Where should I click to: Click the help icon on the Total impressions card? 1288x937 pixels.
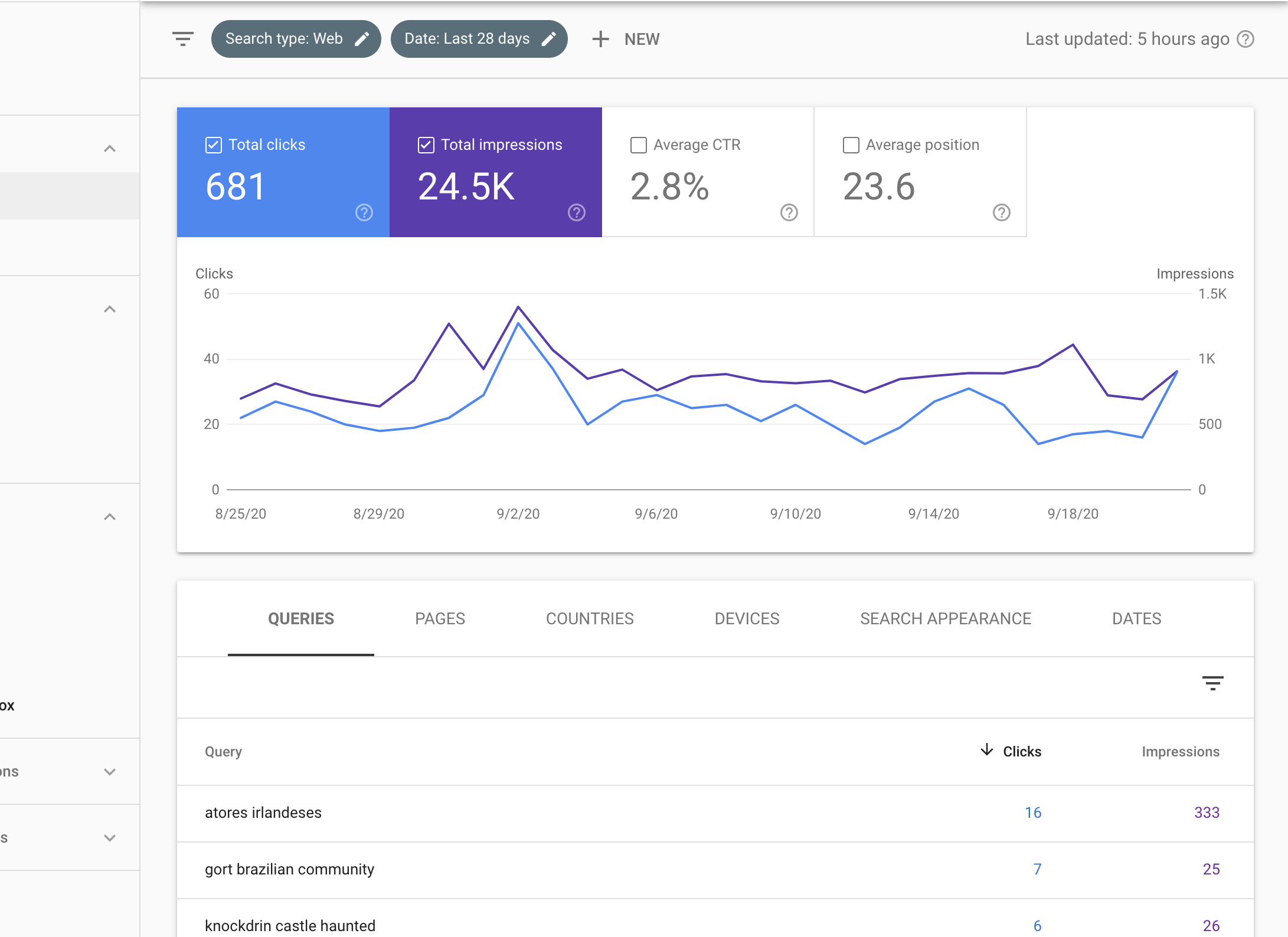tap(576, 213)
